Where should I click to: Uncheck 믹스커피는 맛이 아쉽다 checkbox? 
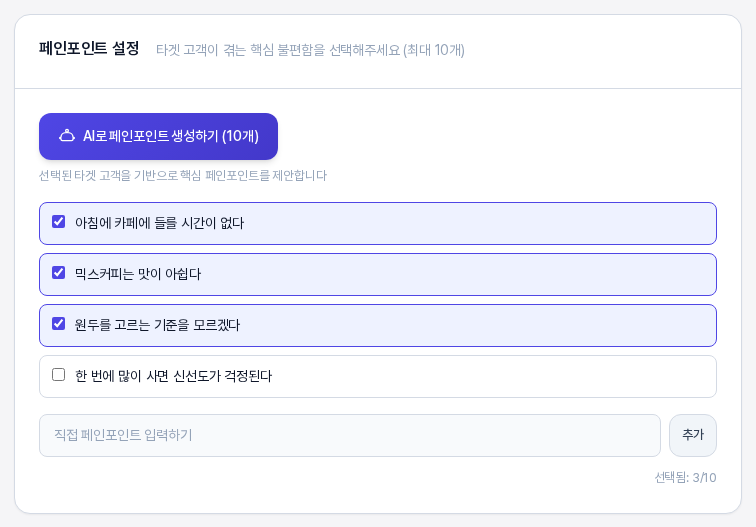(x=58, y=273)
